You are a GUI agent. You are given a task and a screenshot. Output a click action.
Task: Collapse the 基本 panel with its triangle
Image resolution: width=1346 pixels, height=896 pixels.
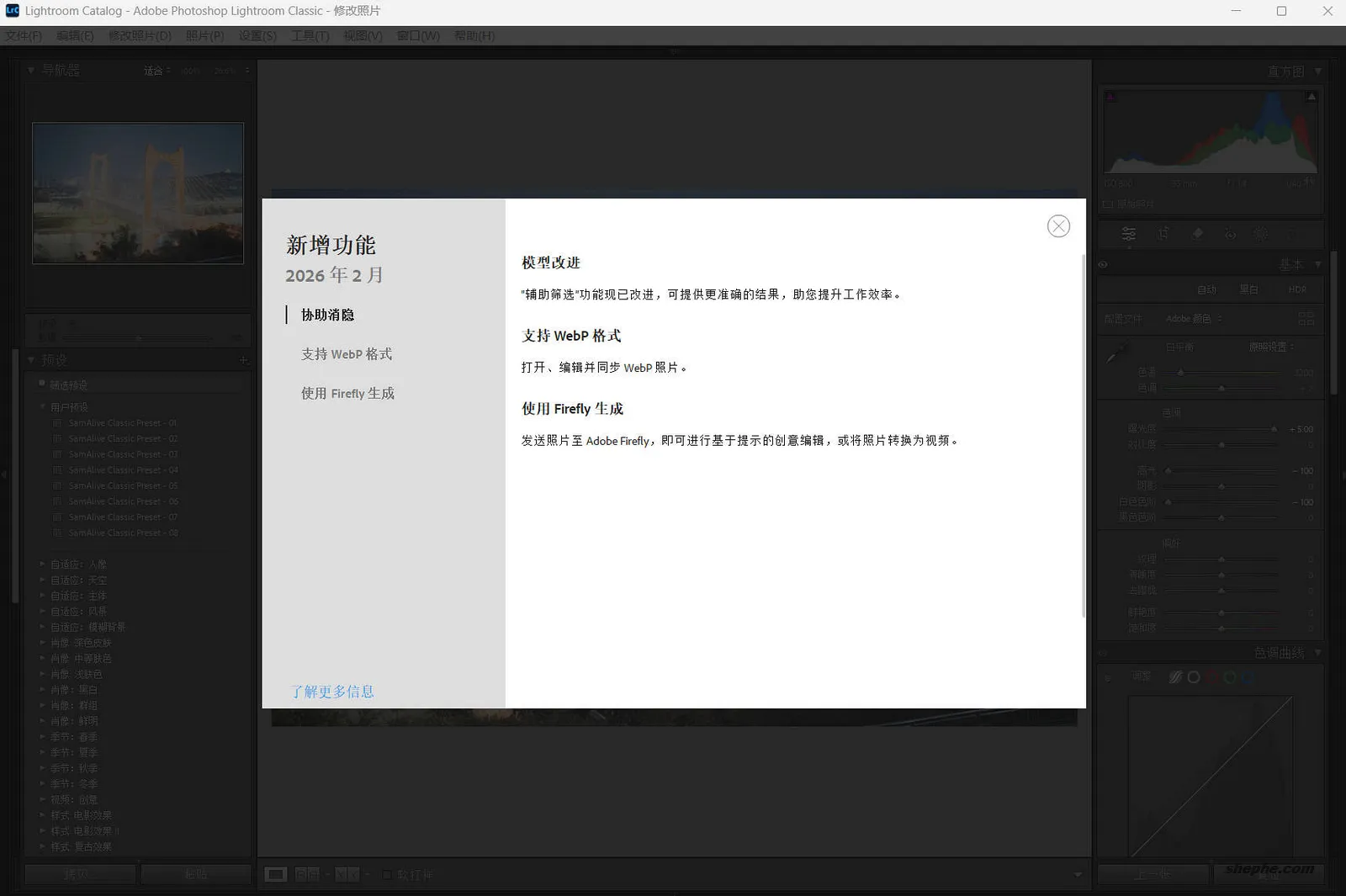point(1318,264)
